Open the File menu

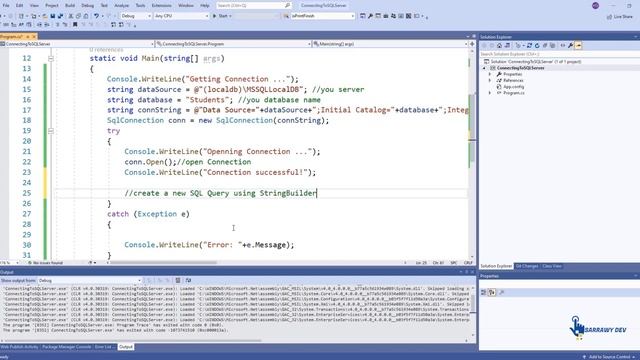[x=6, y=5]
